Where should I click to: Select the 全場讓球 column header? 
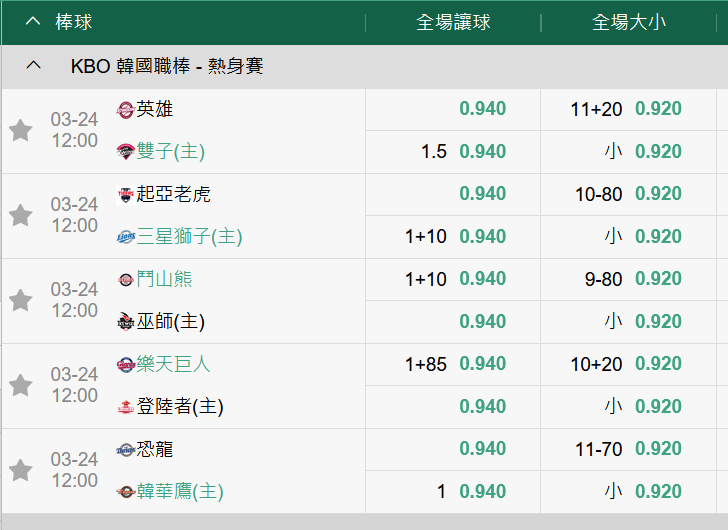[453, 22]
